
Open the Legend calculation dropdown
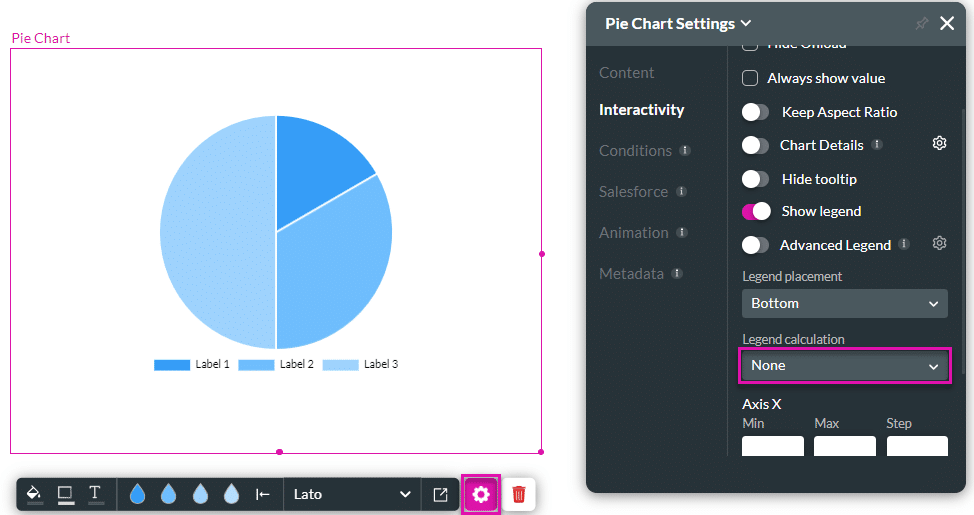(844, 365)
